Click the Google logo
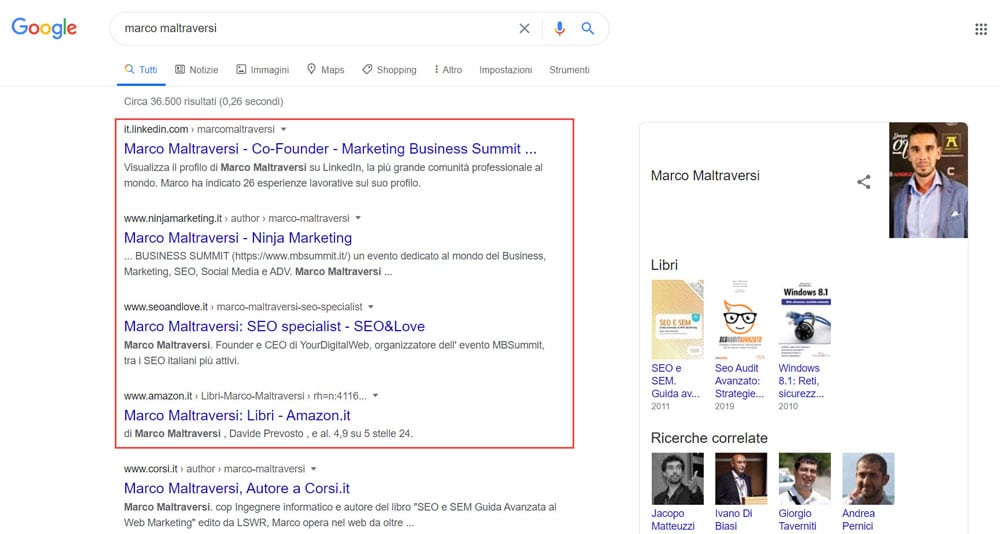1000x534 pixels. [x=44, y=28]
